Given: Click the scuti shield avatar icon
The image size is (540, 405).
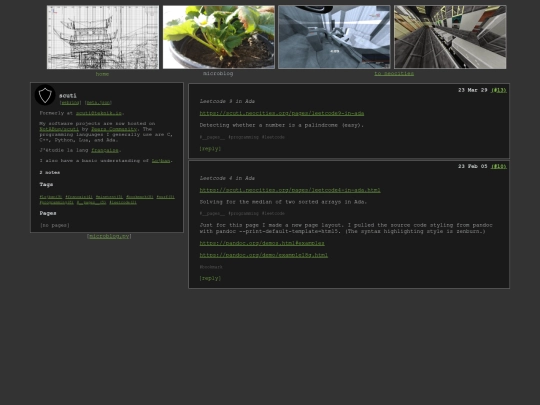Looking at the screenshot, I should click(x=45, y=95).
